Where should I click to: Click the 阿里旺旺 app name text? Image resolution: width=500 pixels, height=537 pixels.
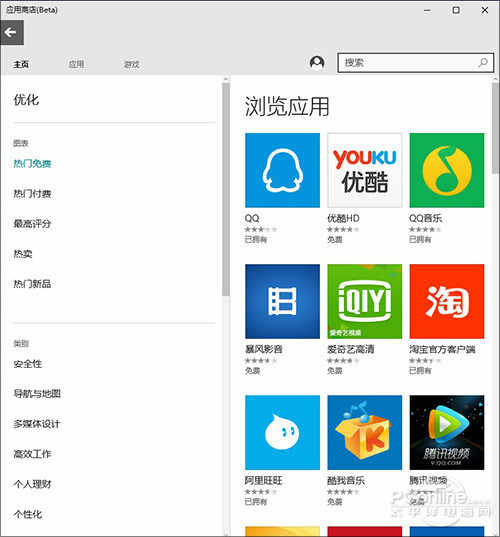263,480
